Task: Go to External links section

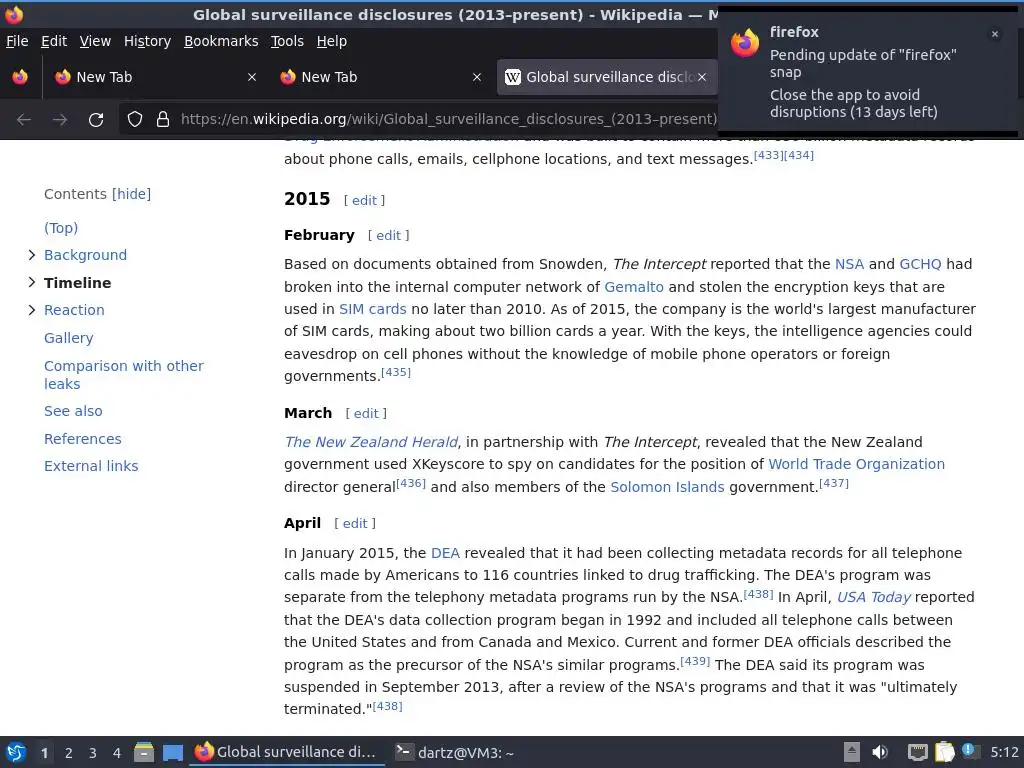Action: pos(91,466)
